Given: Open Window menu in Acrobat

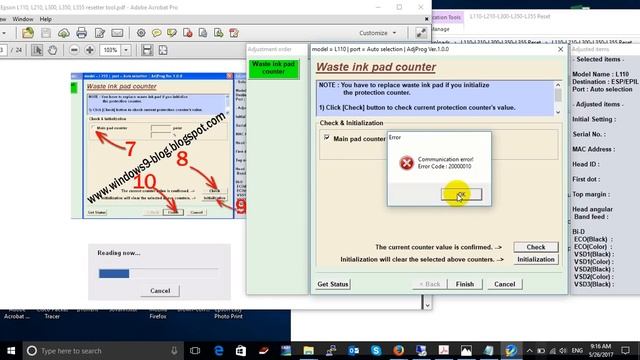Looking at the screenshot, I should (x=23, y=19).
